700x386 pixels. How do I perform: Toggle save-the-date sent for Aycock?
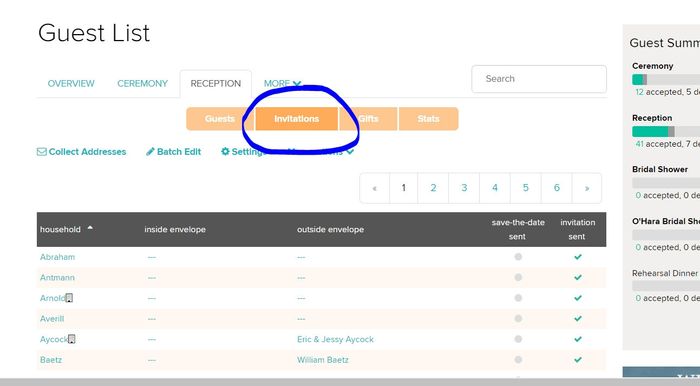518,339
